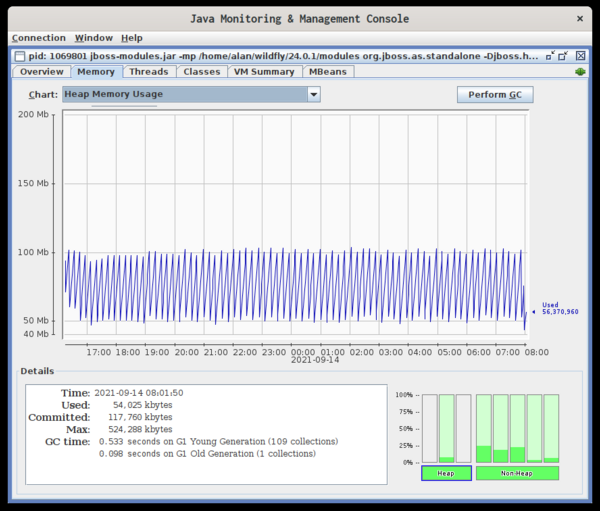The width and height of the screenshot is (600, 511).
Task: Select the Non-Heap group label bar
Action: (x=517, y=473)
